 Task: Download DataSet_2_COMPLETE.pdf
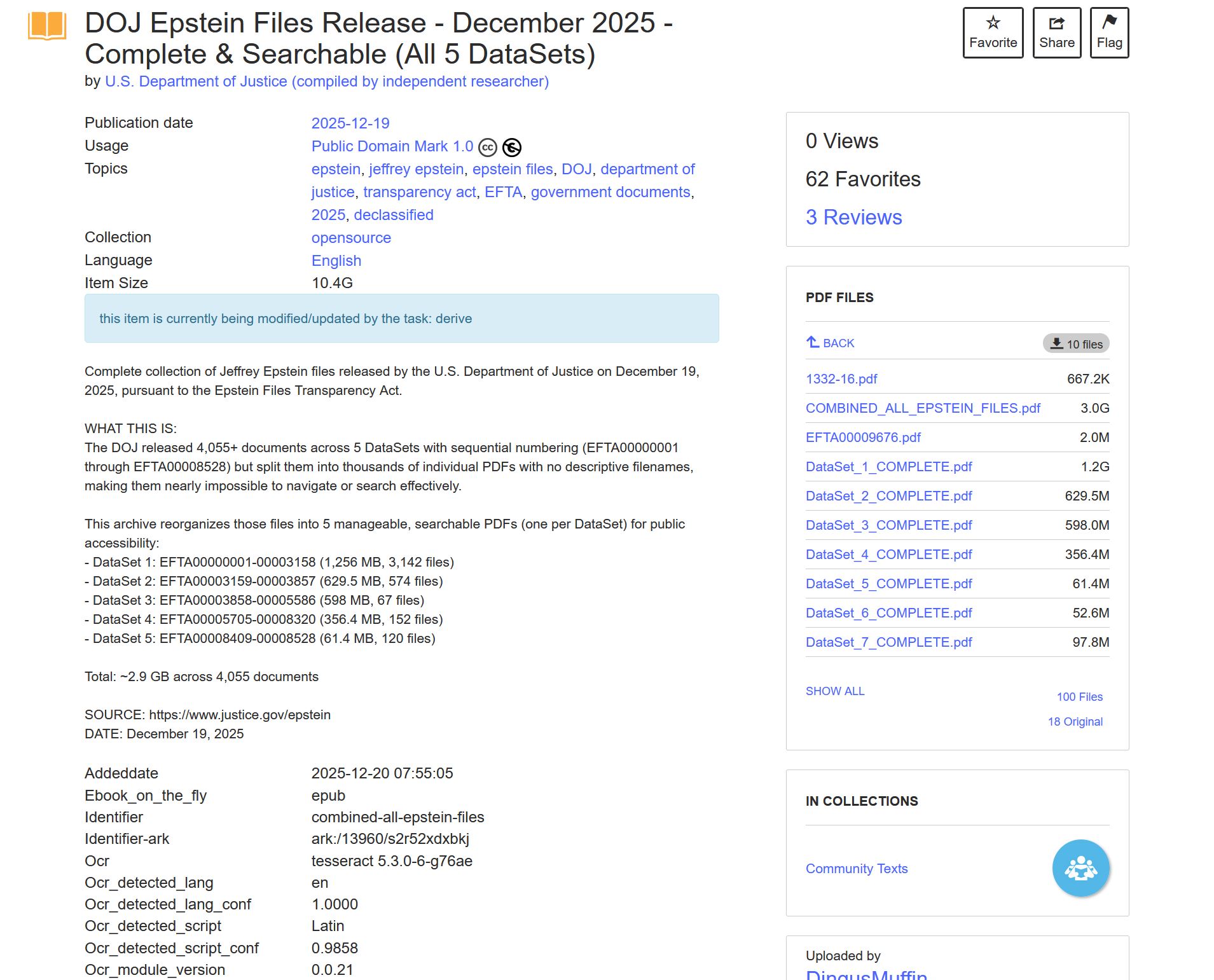click(889, 496)
